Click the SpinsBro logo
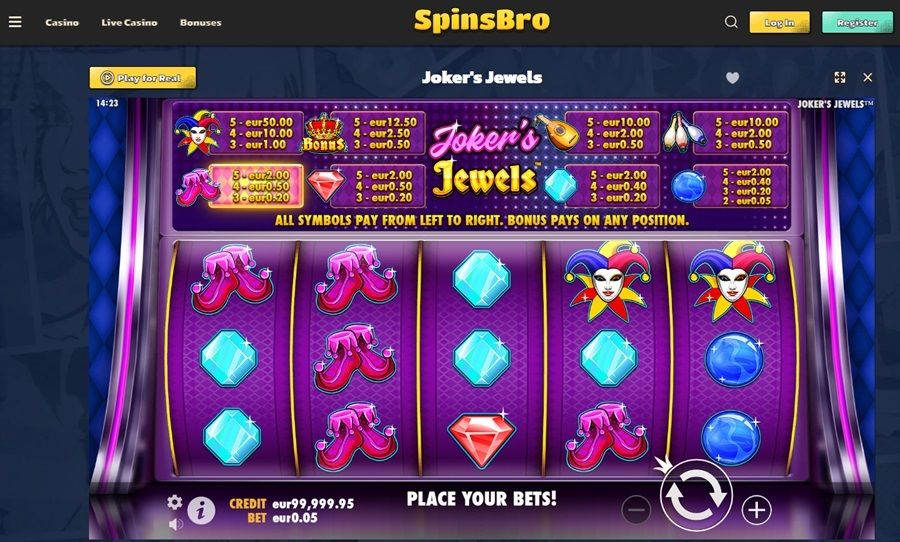 482,21
